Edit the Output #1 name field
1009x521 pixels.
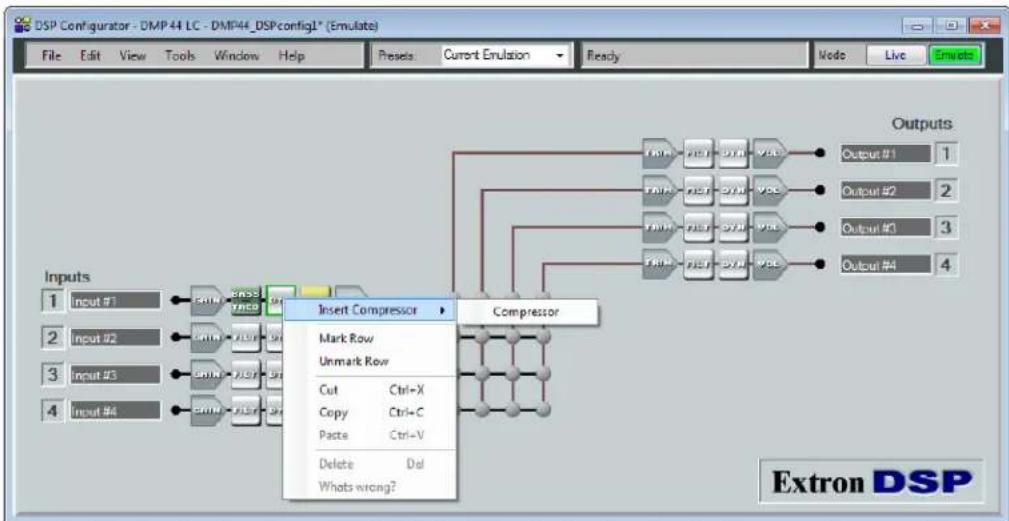885,154
